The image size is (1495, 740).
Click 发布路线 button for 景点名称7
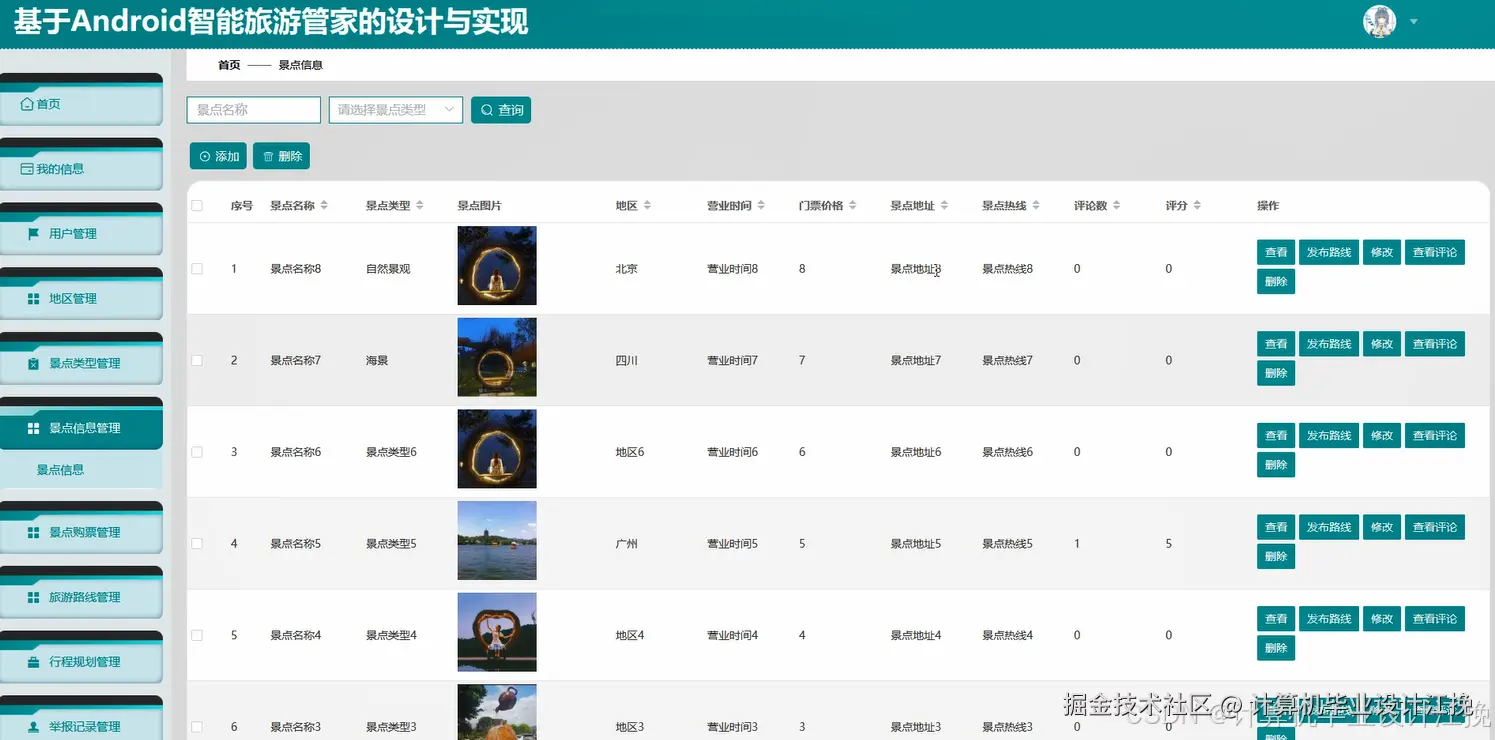(1329, 344)
